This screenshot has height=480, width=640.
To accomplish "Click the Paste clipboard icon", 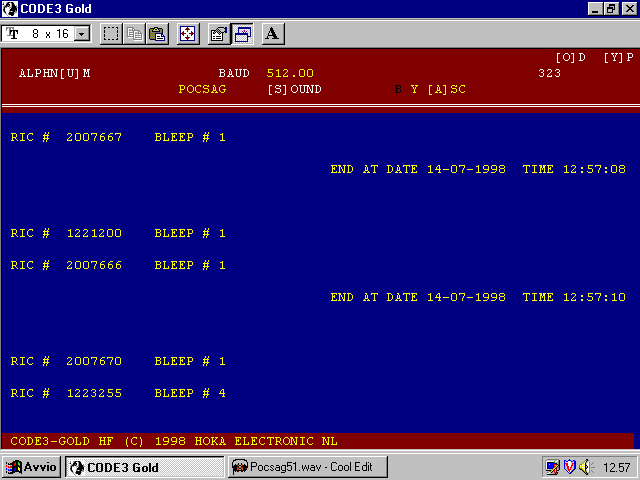I will click(157, 34).
